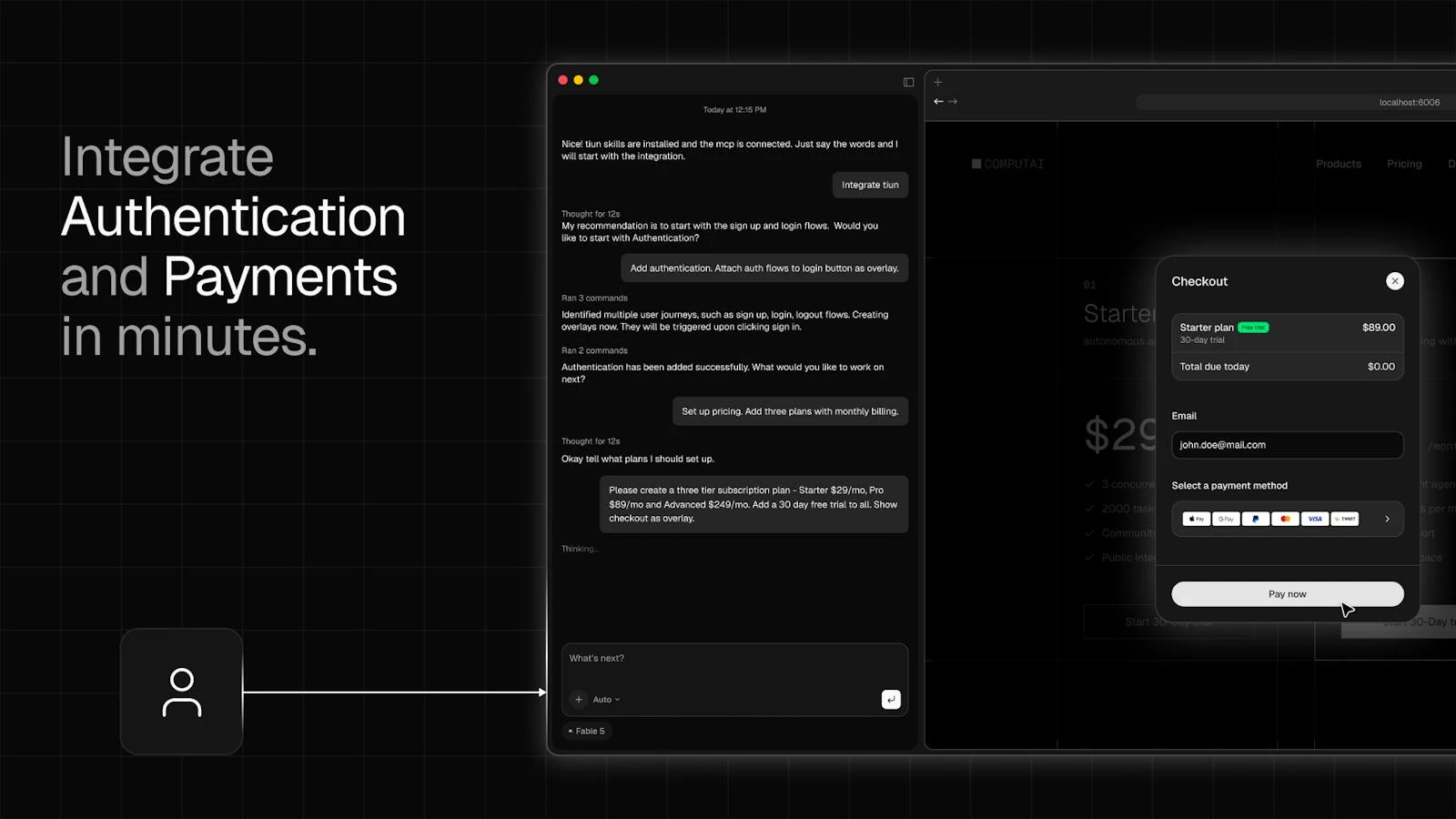Click the three tier subscription plan message

pyautogui.click(x=753, y=504)
